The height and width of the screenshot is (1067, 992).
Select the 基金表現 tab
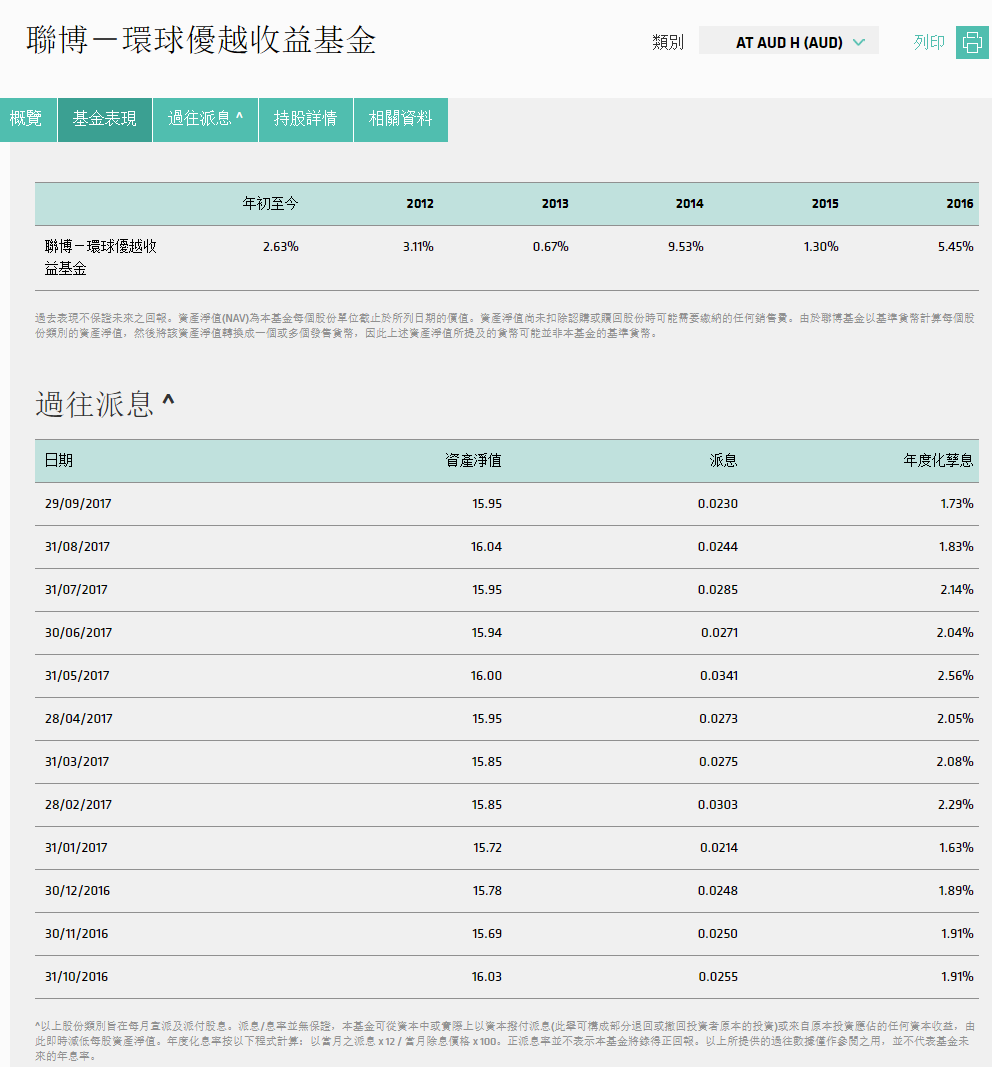[105, 119]
